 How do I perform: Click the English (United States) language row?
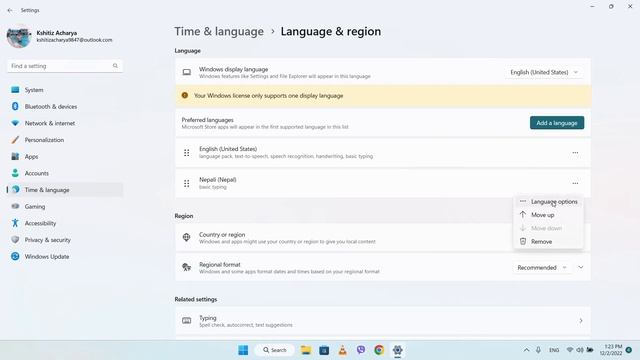point(383,153)
